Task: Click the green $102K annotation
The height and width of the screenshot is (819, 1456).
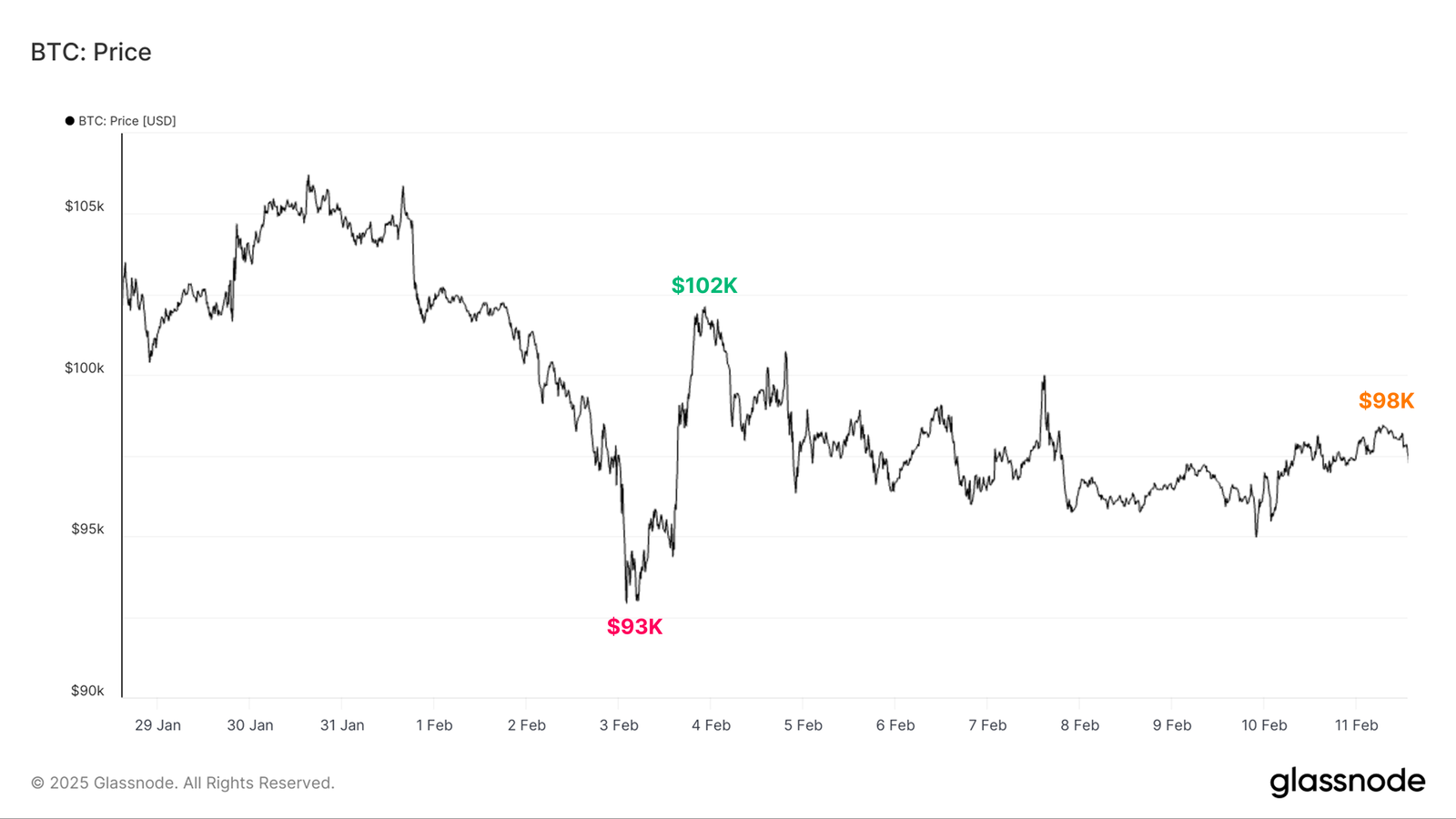Action: pyautogui.click(x=704, y=286)
